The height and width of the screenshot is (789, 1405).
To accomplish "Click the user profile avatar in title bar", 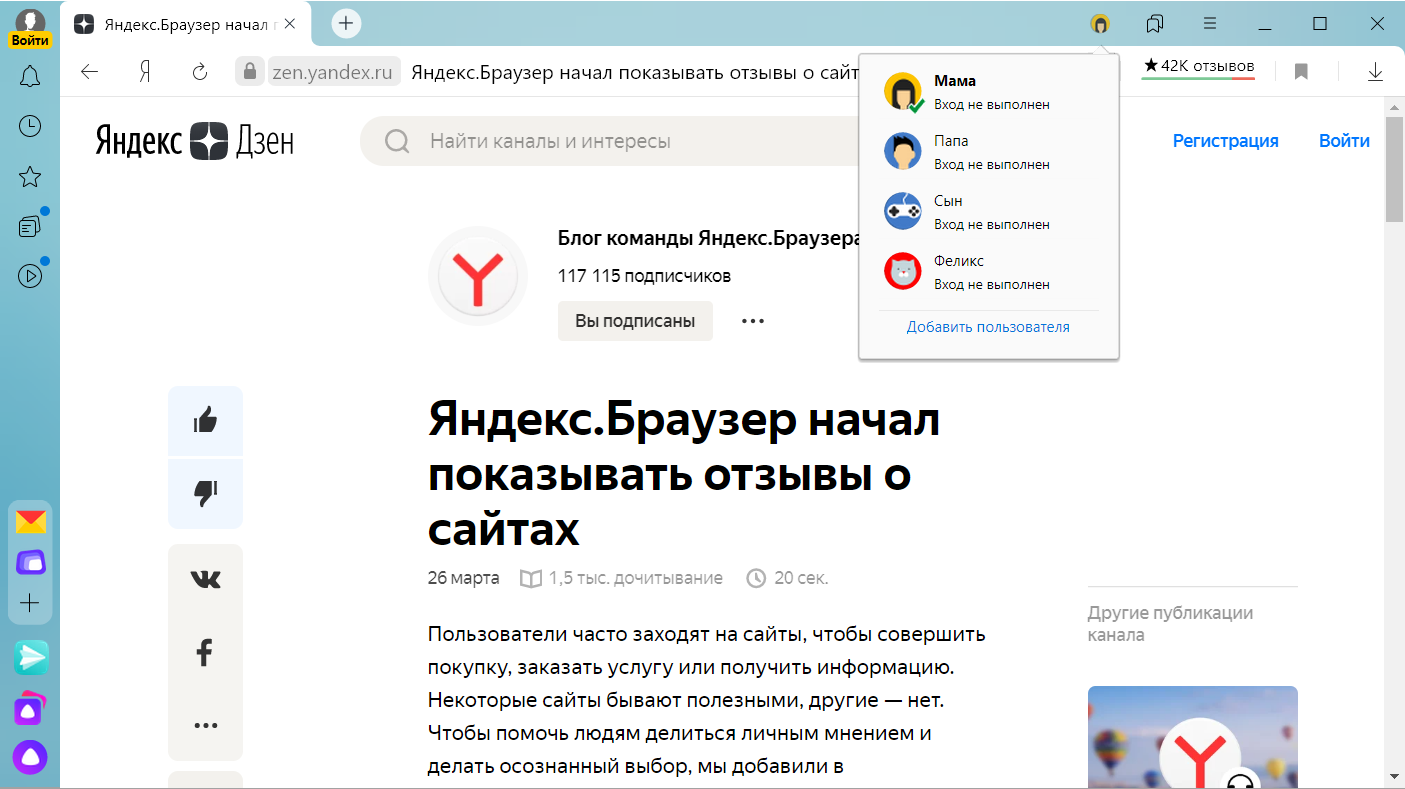I will tap(1100, 23).
